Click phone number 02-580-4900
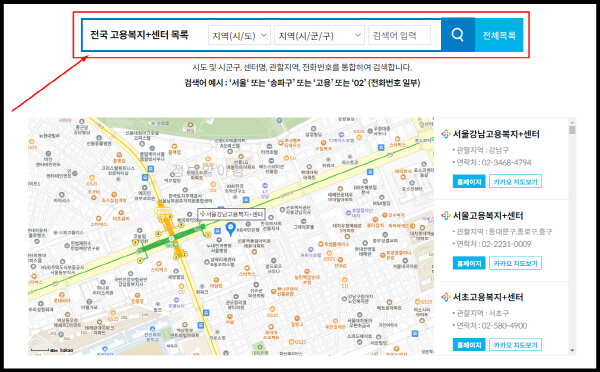 (504, 326)
